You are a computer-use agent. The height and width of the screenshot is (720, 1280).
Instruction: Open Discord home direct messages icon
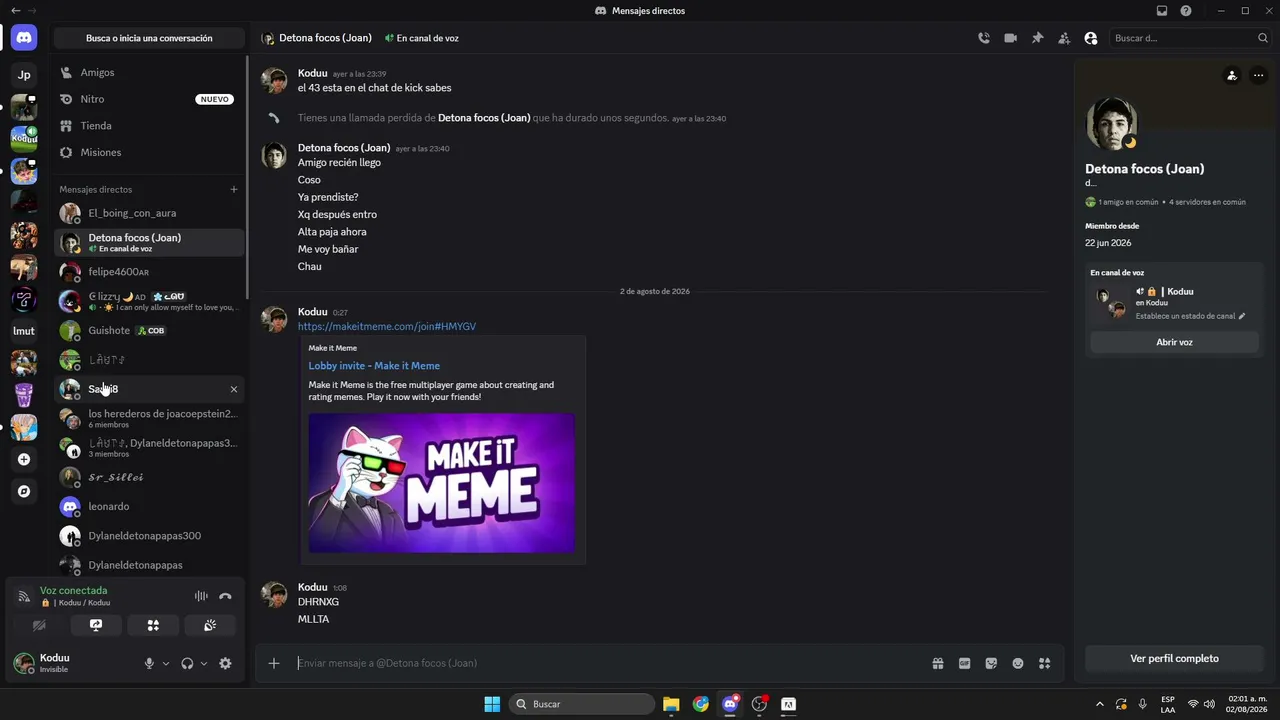click(24, 38)
